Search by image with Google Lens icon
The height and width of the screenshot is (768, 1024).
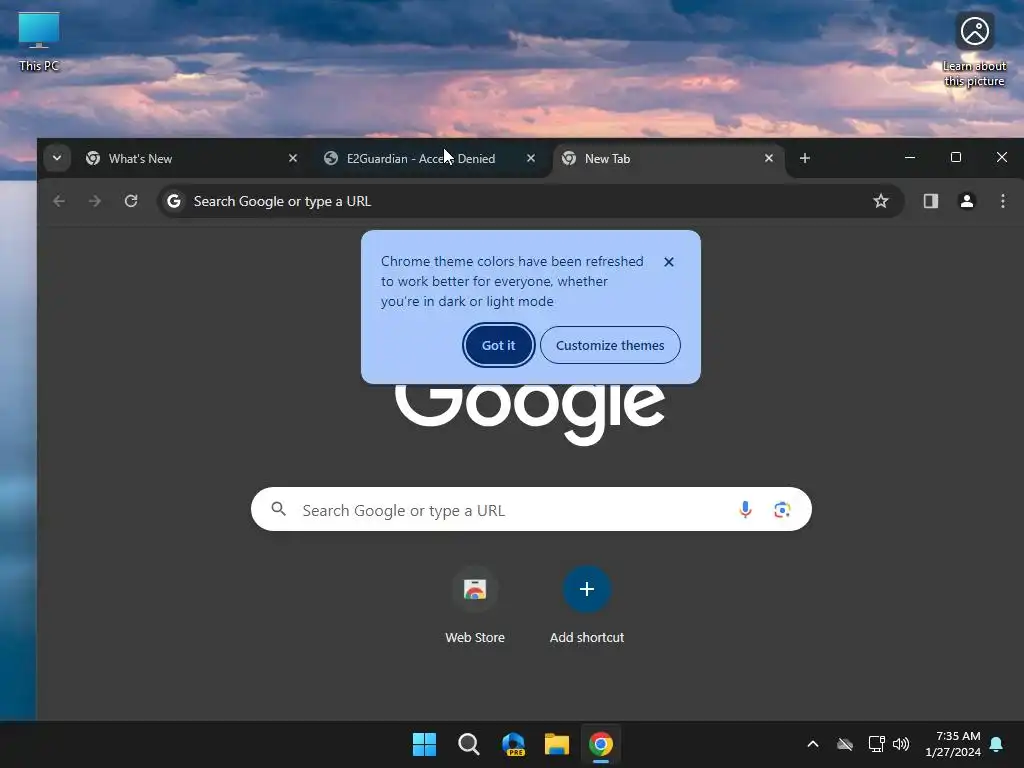coord(782,509)
